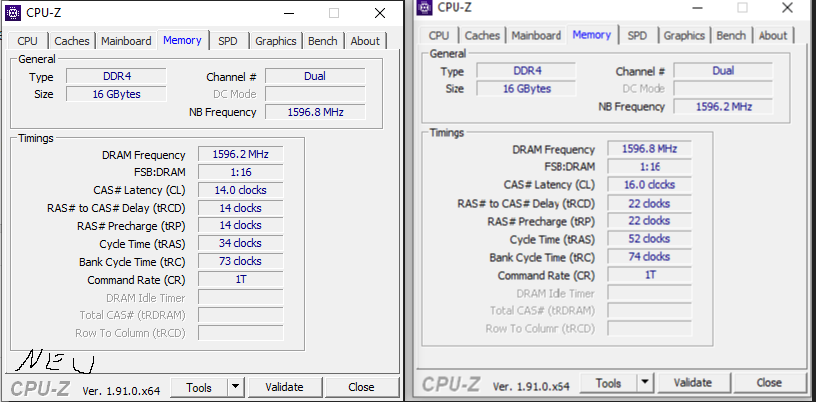The image size is (816, 402).
Task: Click the tRP 22 clocks value in right window
Action: pos(649,221)
